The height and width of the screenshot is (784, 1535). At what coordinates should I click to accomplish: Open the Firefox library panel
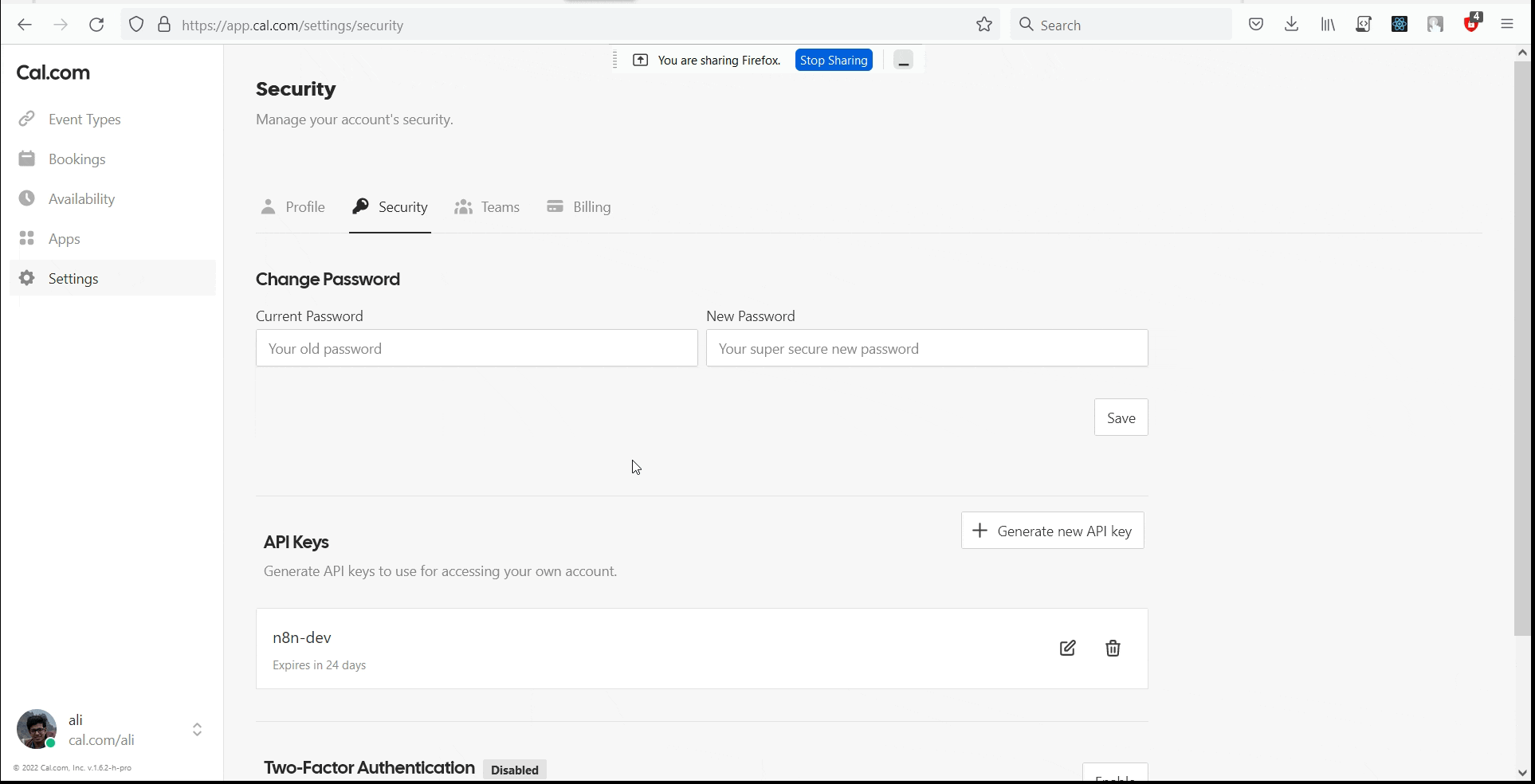[x=1327, y=24]
